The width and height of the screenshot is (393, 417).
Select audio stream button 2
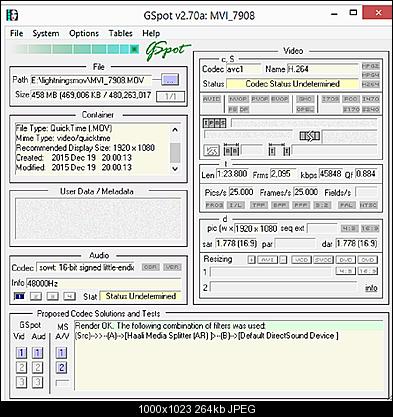click(36, 296)
